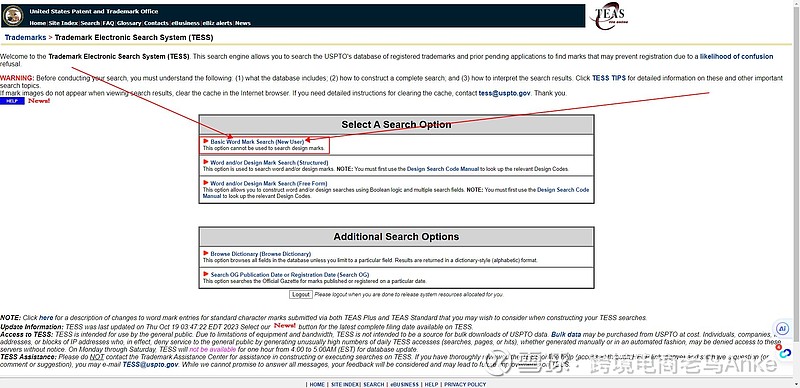The width and height of the screenshot is (800, 388).
Task: Click the red arrow beside Browse Dictionary
Action: pyautogui.click(x=206, y=253)
